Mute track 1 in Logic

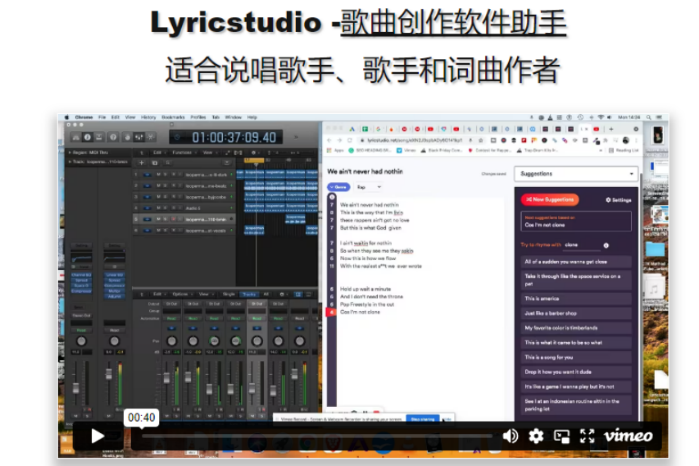[x=158, y=174]
